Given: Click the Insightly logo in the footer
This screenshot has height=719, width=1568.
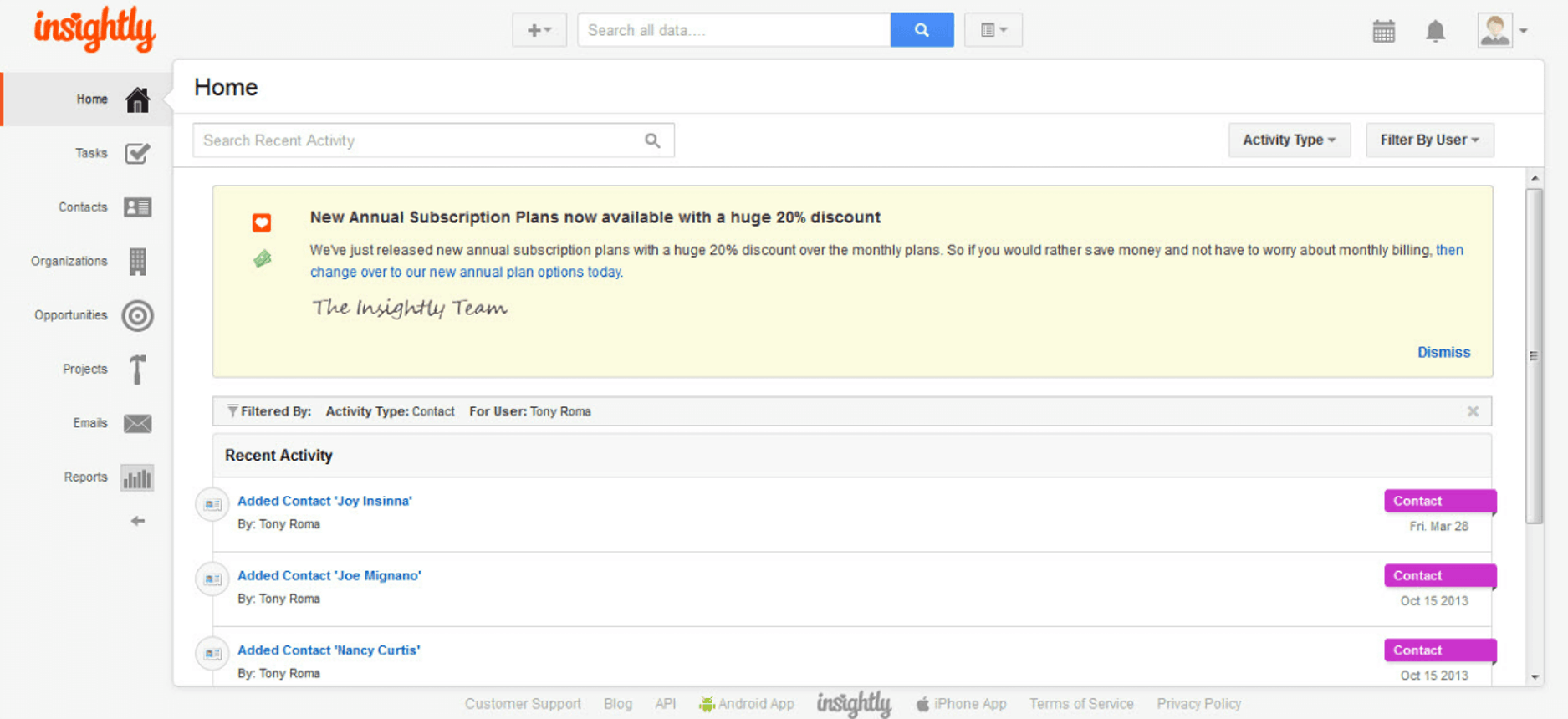Looking at the screenshot, I should tap(854, 704).
